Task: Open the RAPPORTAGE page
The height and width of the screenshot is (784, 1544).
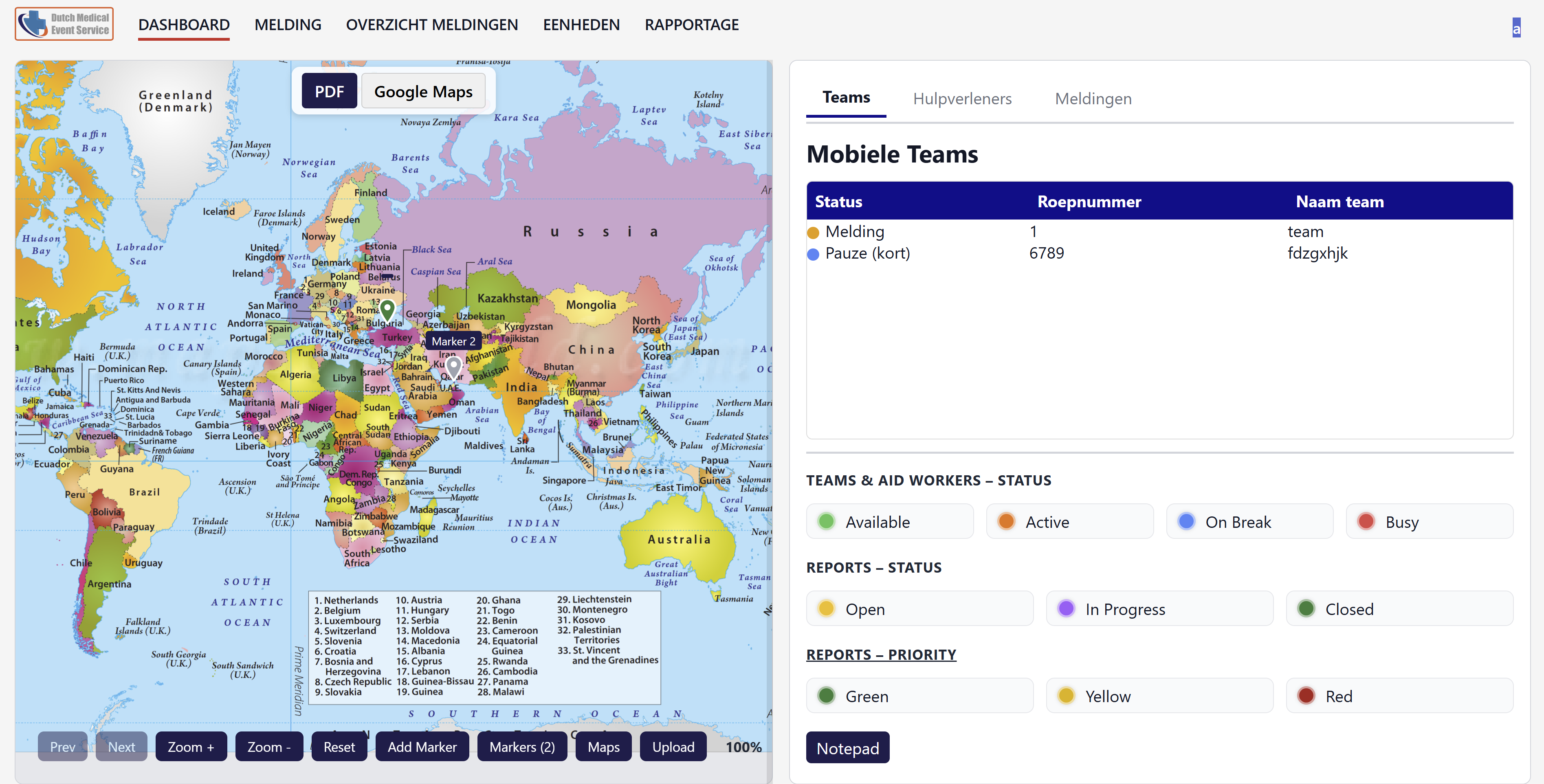Action: pyautogui.click(x=692, y=24)
